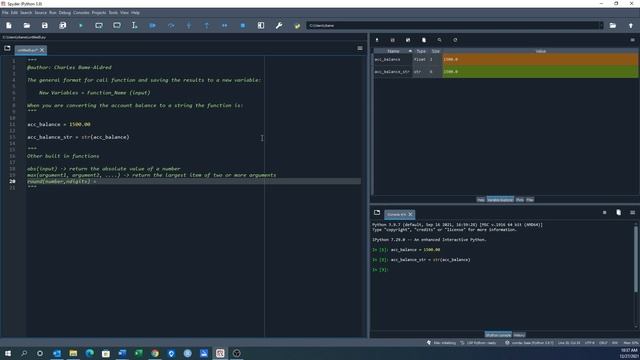Maximize the current pane
640x360 pixels.
click(x=261, y=25)
